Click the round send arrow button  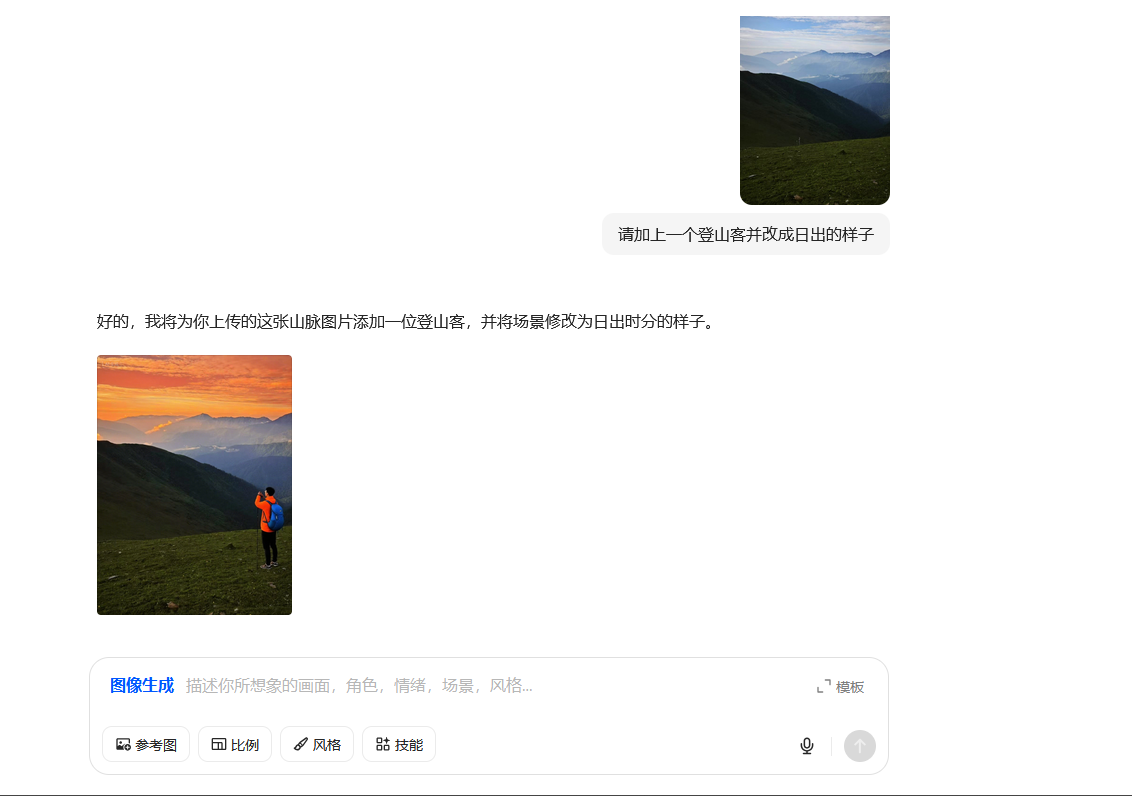click(860, 745)
